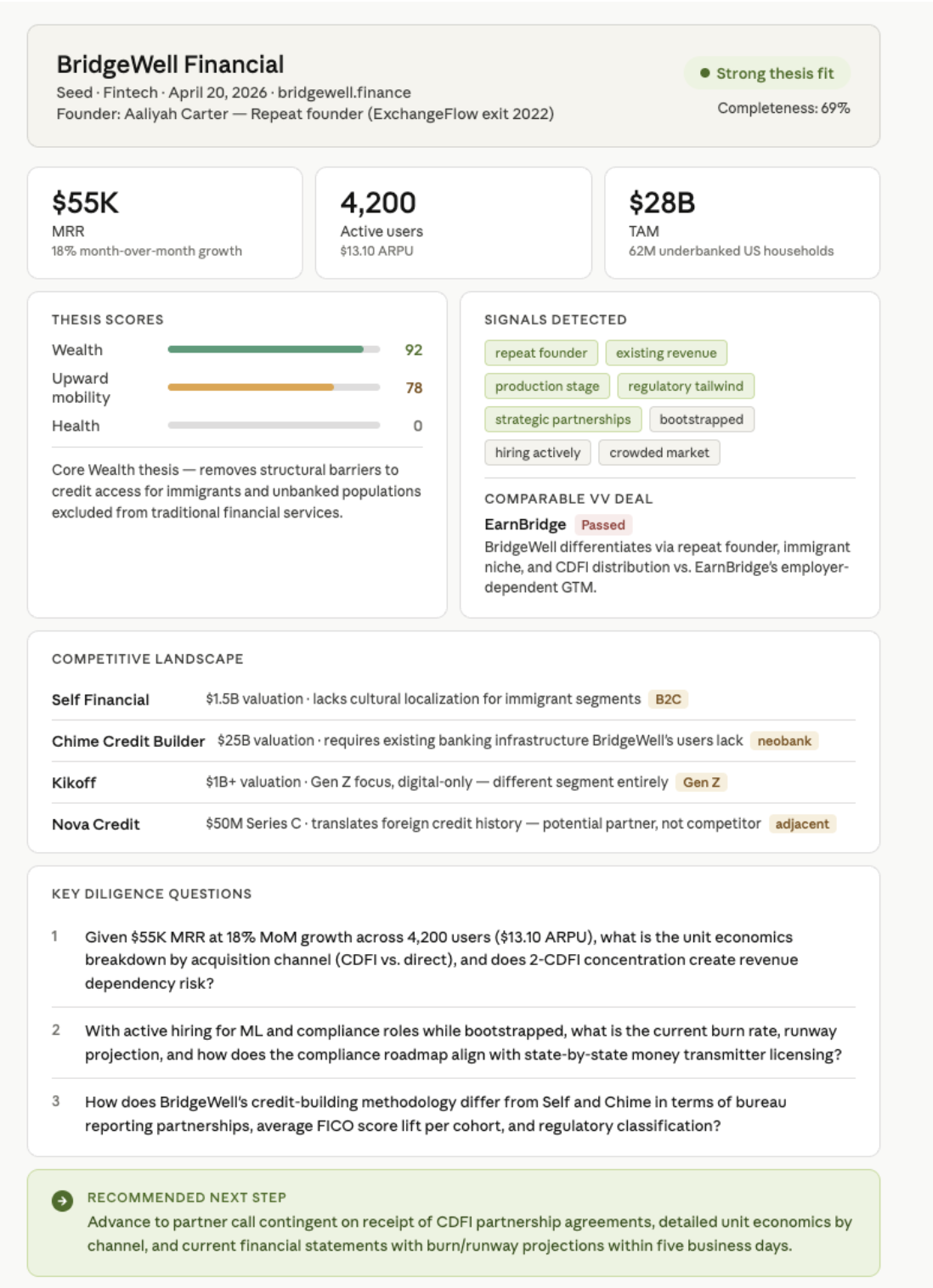Image resolution: width=933 pixels, height=1288 pixels.
Task: Click the adjacent tag on Nova Credit
Action: (801, 824)
